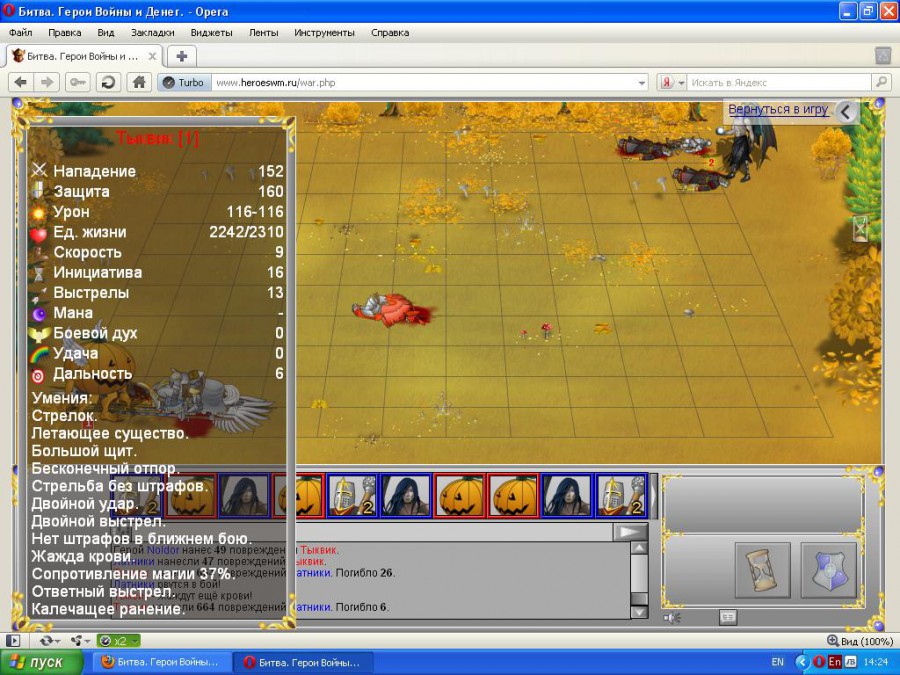This screenshot has height=675, width=900.
Task: Send chat message with arrow button
Action: tap(630, 532)
